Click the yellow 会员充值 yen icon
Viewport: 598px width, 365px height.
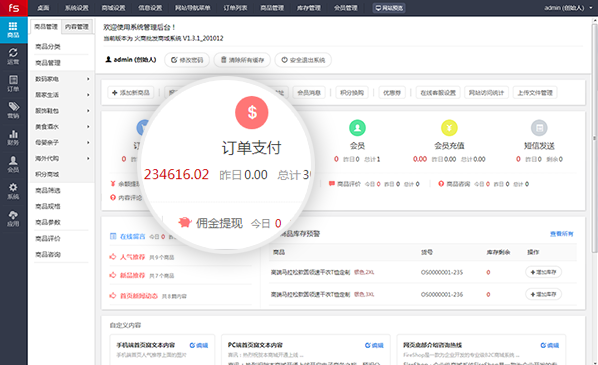[x=449, y=128]
